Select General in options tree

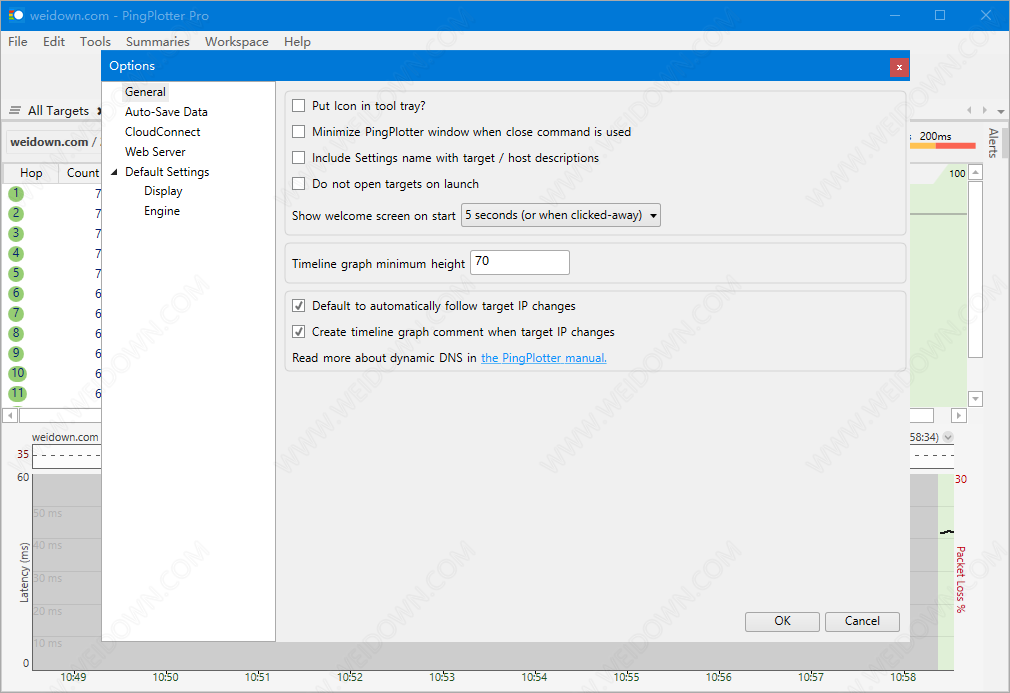pyautogui.click(x=145, y=91)
